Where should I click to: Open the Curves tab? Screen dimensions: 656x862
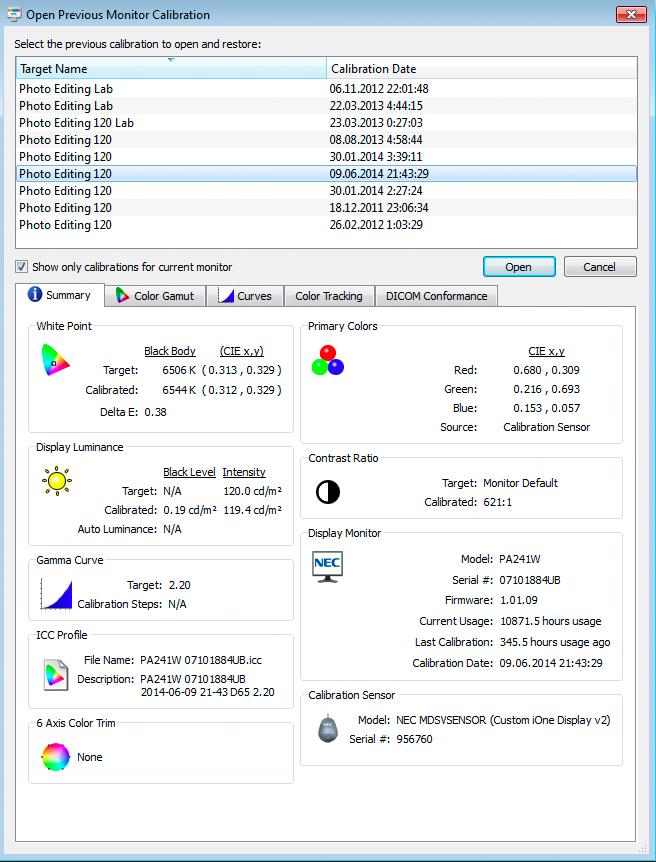point(245,296)
